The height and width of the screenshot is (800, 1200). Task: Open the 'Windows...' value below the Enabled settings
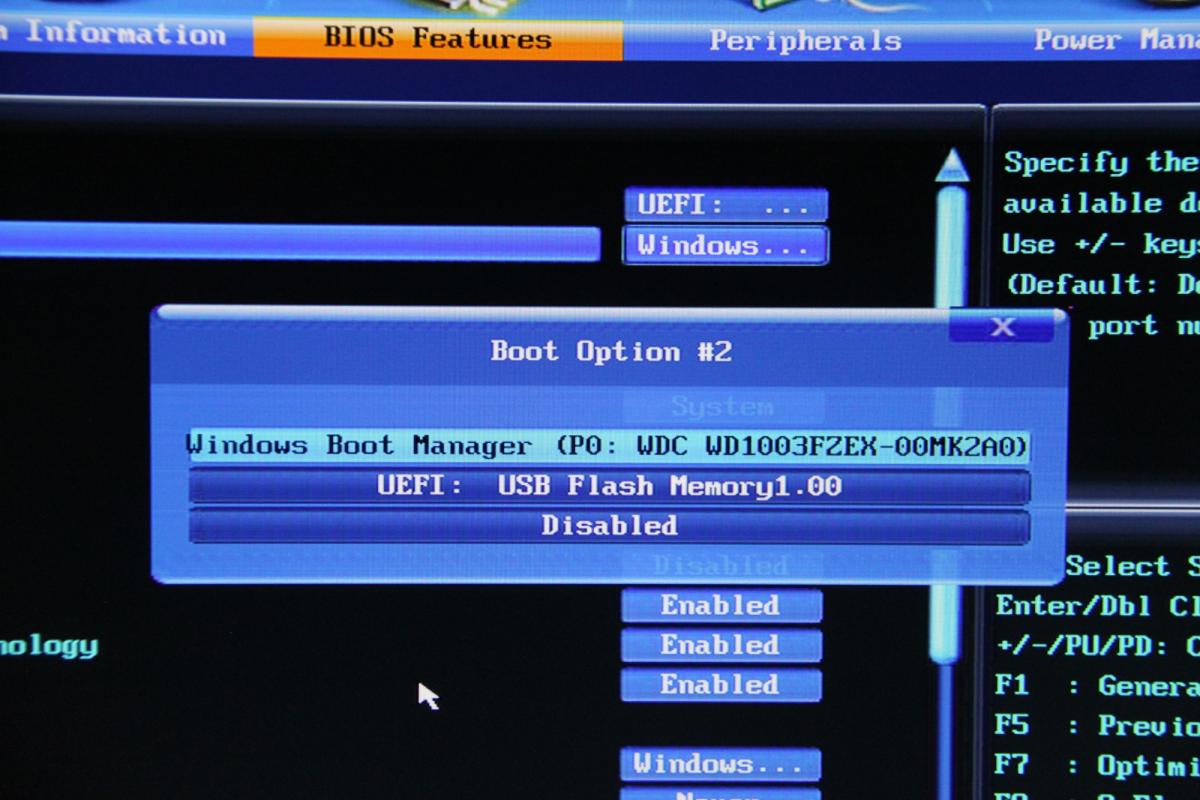[x=720, y=765]
